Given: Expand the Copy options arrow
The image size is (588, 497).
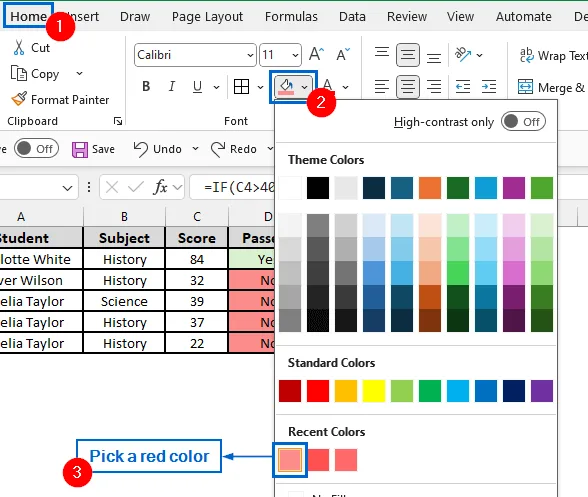Looking at the screenshot, I should click(79, 74).
